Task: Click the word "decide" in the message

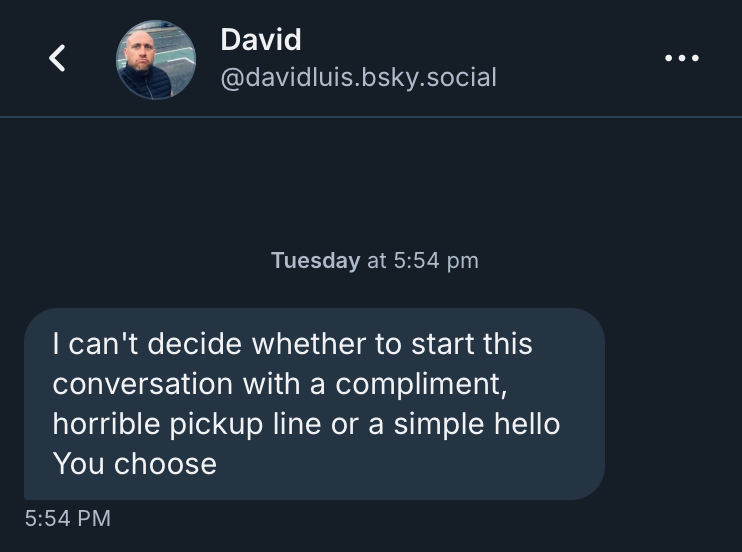Action: (197, 344)
